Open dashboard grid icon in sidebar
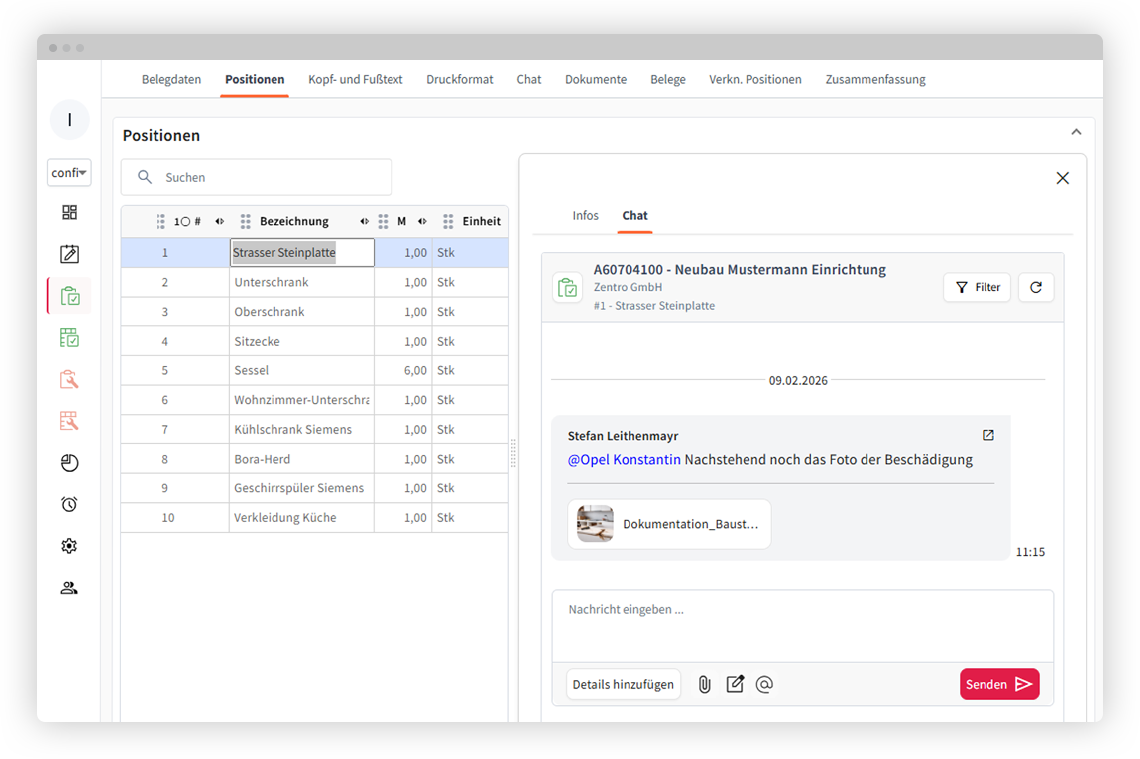The height and width of the screenshot is (759, 1140). pos(69,213)
